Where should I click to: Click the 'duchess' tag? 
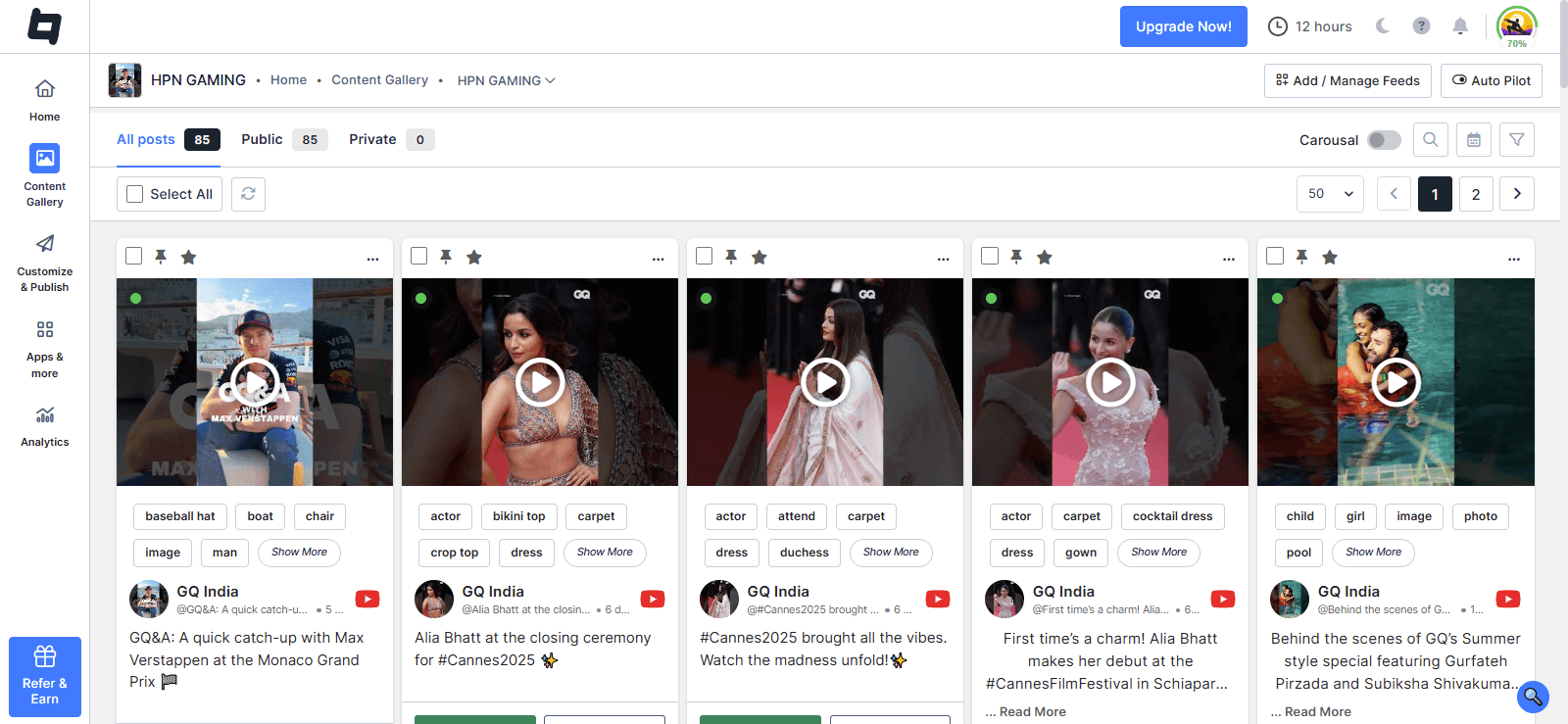click(805, 553)
